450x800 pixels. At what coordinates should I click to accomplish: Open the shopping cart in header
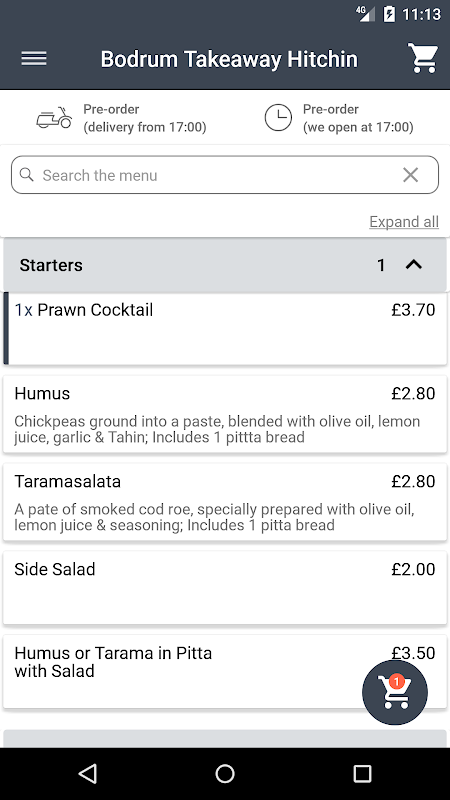422,58
